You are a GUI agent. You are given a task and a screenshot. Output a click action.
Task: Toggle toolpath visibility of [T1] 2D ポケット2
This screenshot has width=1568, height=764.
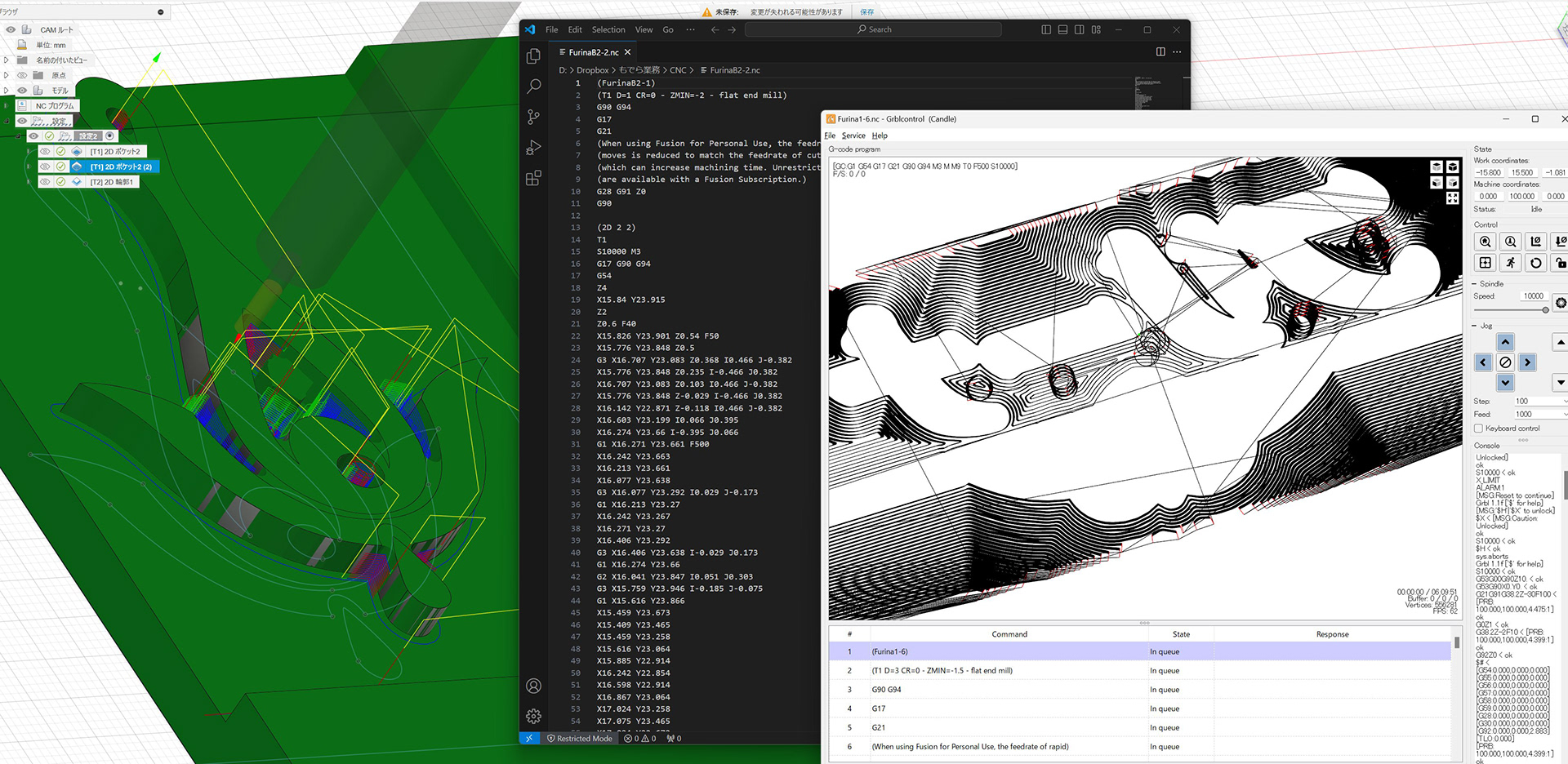pyautogui.click(x=45, y=152)
